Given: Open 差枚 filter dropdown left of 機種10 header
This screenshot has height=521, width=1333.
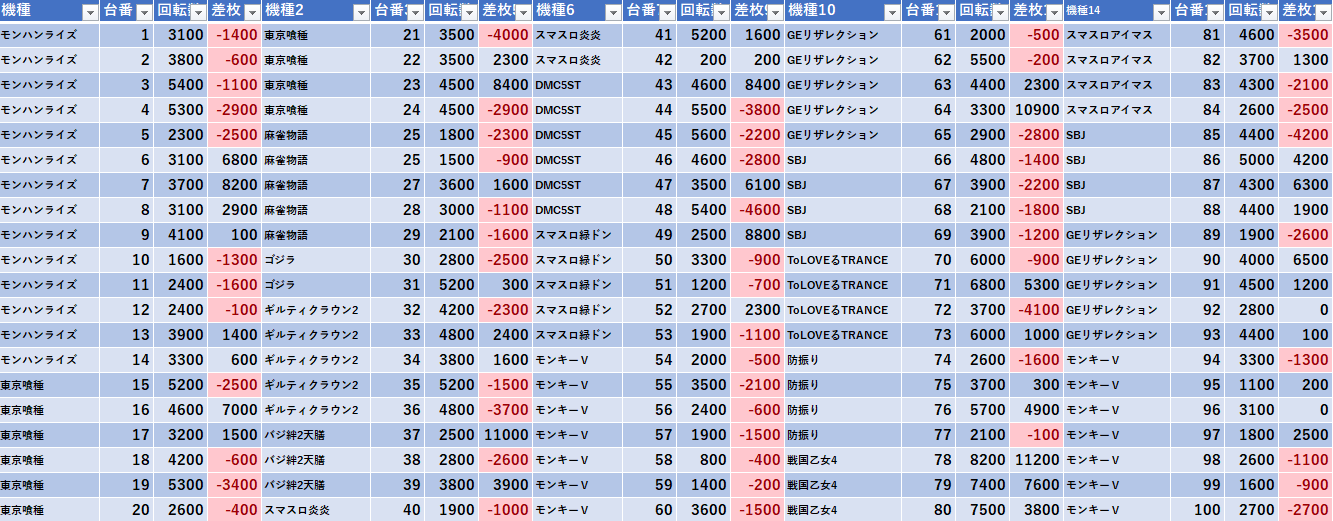Looking at the screenshot, I should [x=774, y=12].
